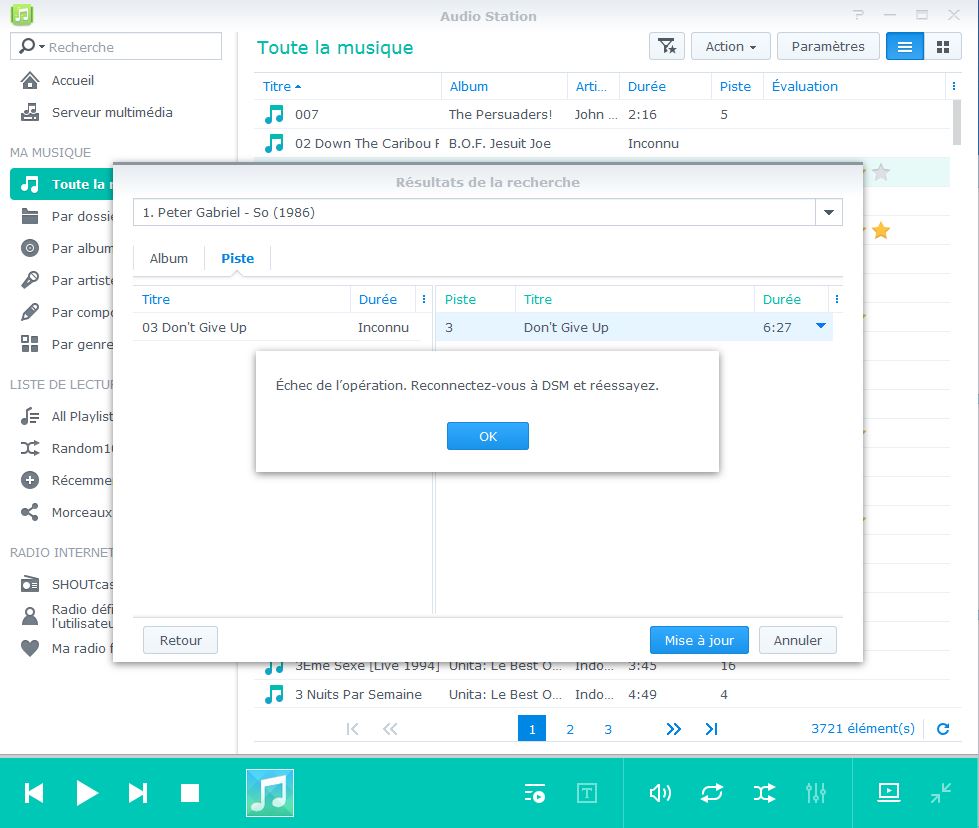Expand the Don't Give Up row arrow

[820, 326]
